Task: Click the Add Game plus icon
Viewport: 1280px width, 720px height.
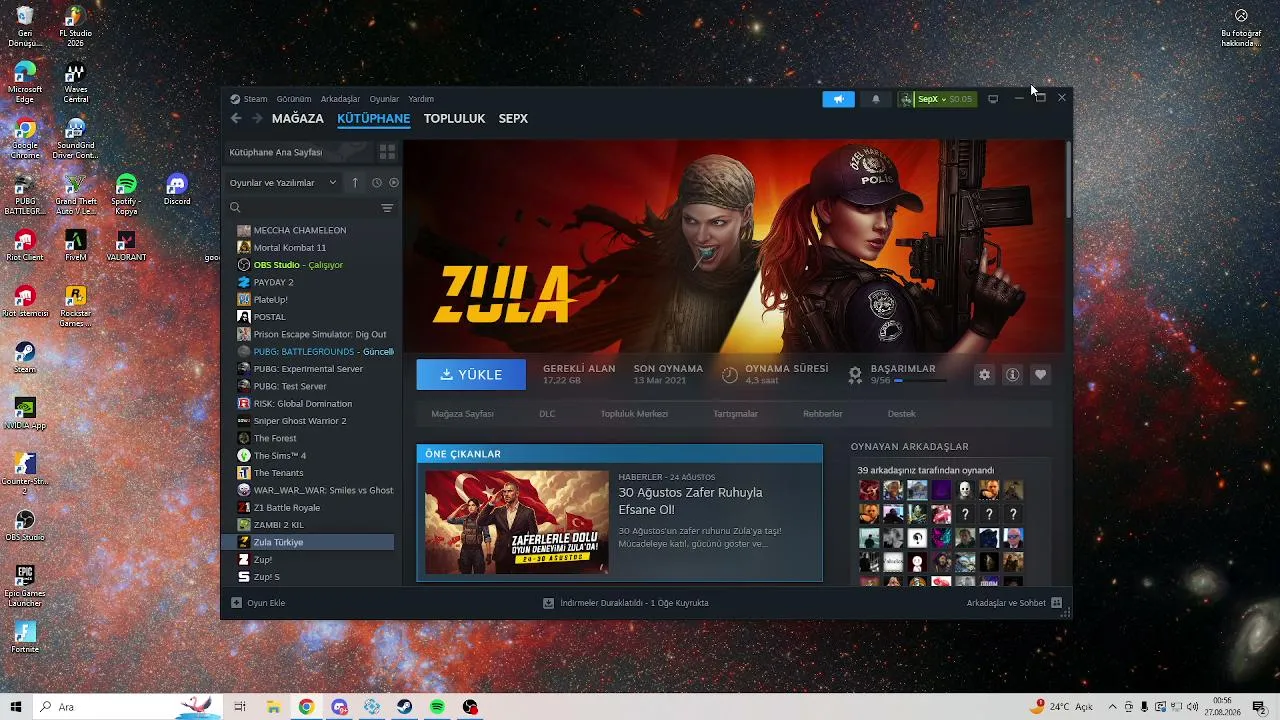Action: 236,603
